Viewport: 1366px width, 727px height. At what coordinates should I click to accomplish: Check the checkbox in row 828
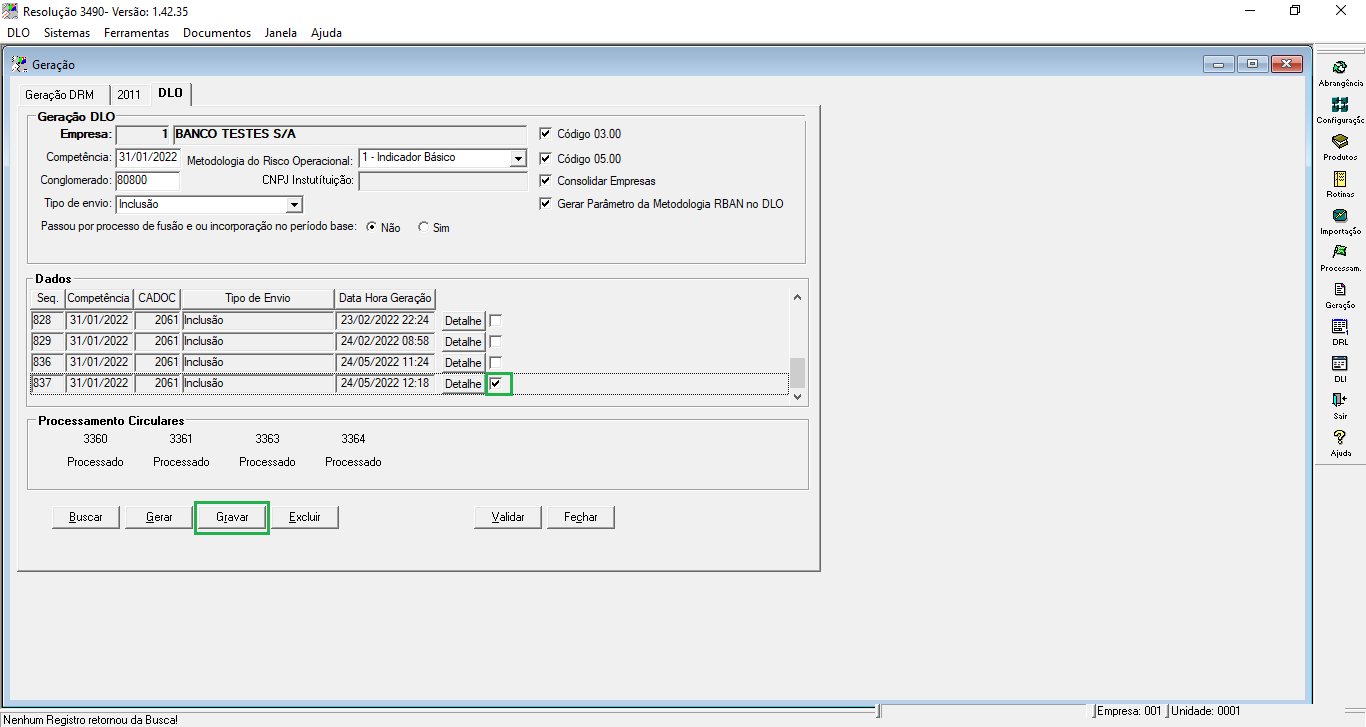tap(495, 321)
